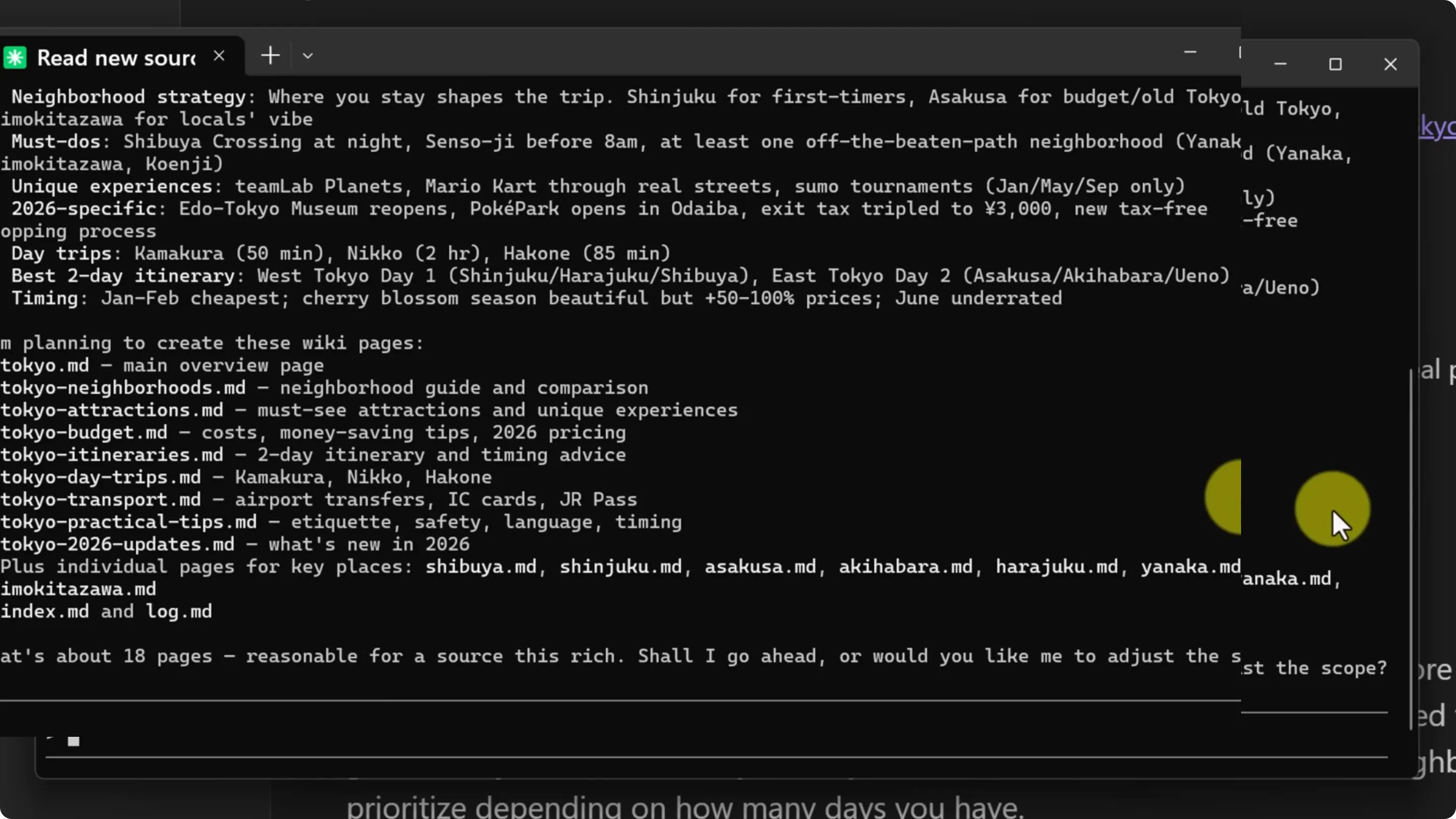Click the 'index.md' file name

click(x=45, y=612)
